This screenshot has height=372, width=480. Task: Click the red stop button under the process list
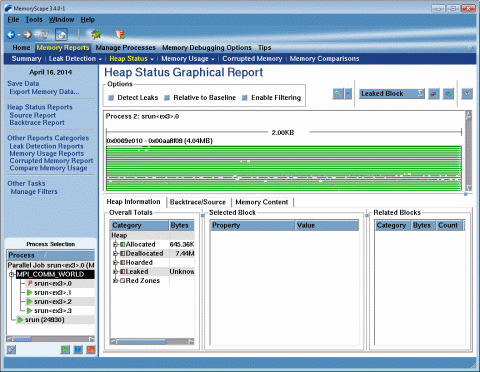[x=91, y=350]
